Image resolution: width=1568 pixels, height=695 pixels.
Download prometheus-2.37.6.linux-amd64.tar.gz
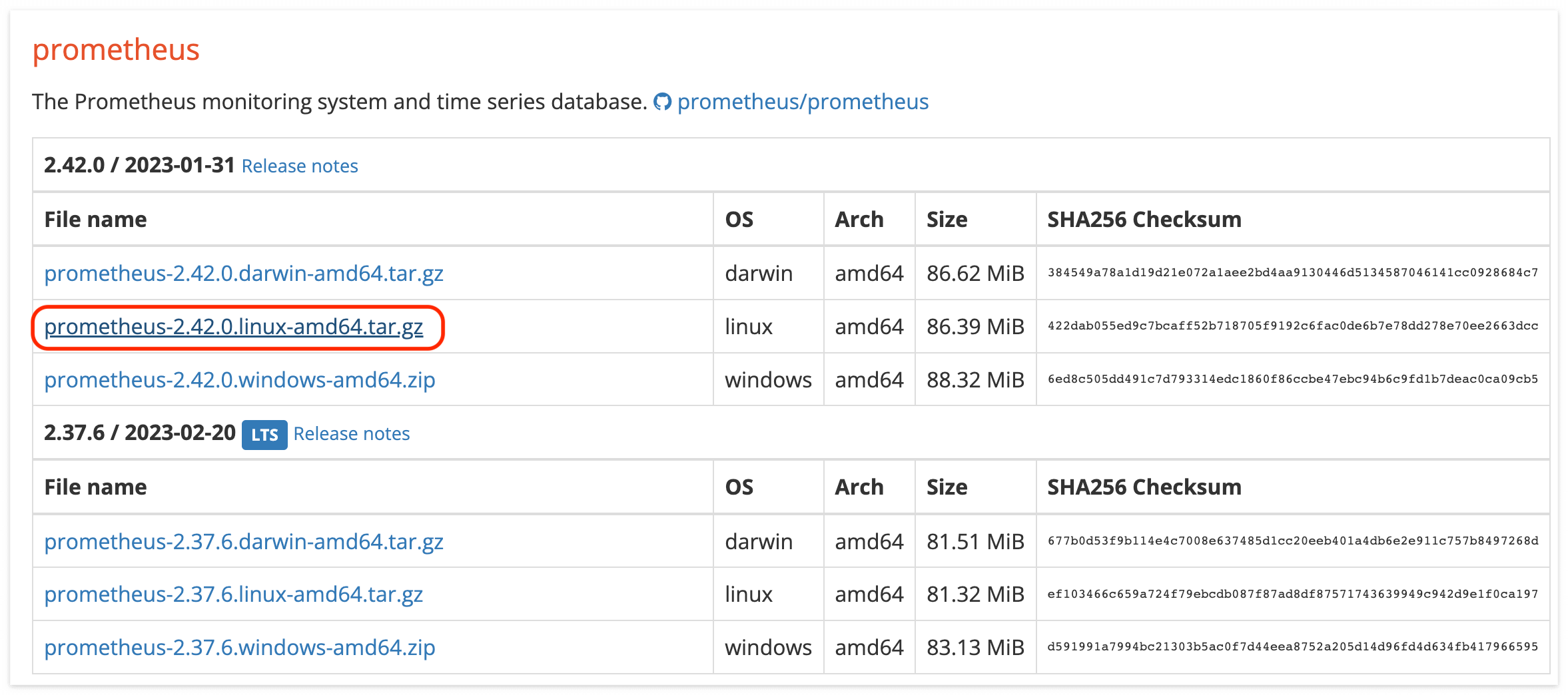(234, 594)
